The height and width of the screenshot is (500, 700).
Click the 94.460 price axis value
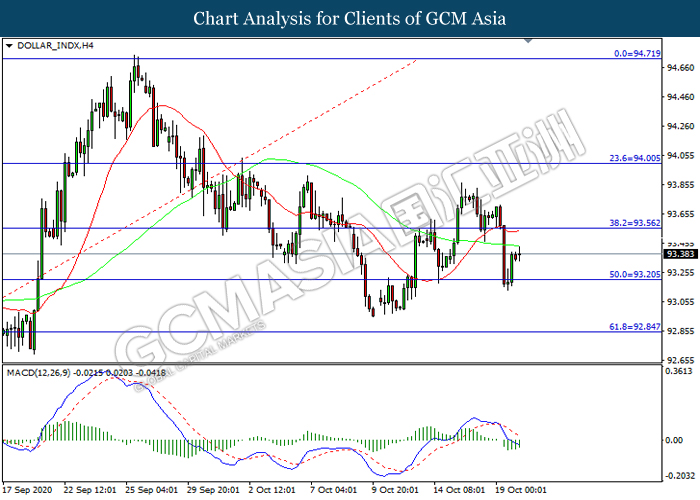[680, 97]
